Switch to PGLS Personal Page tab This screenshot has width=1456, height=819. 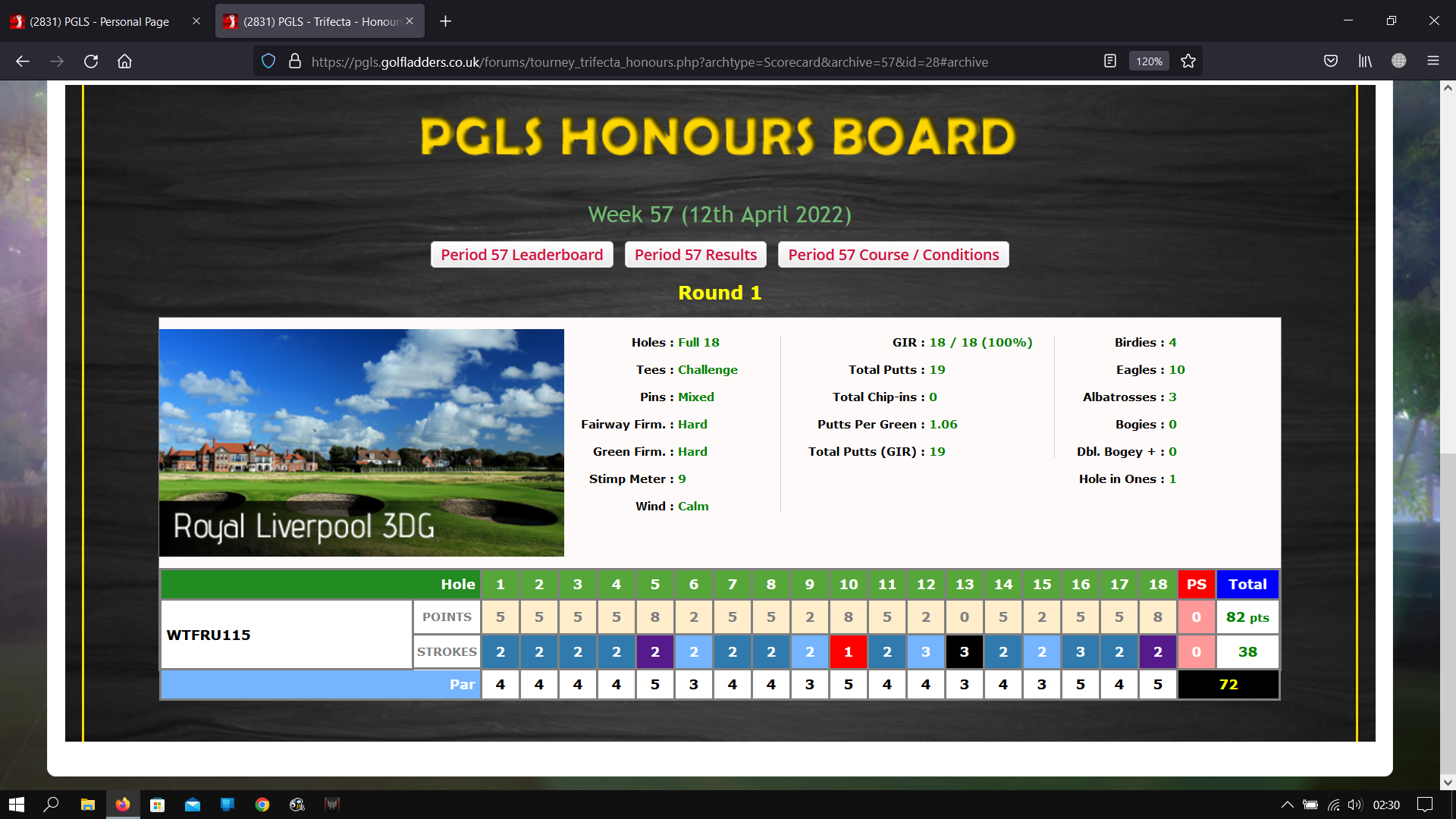[99, 21]
